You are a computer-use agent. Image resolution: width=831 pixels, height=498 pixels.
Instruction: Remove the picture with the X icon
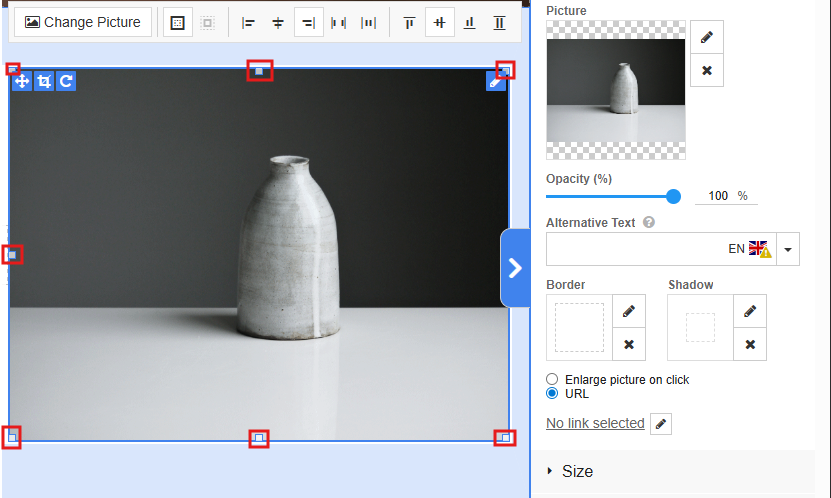707,71
